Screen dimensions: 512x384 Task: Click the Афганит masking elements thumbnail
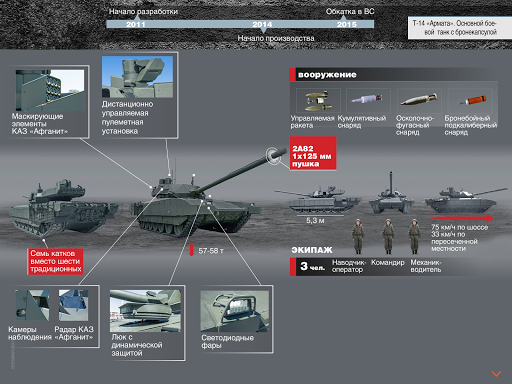coord(50,90)
